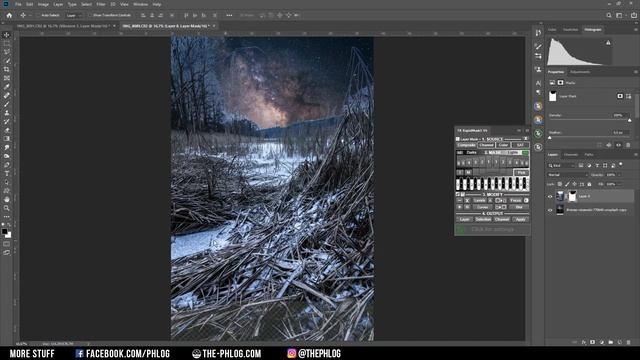Screen dimensions: 640x360
Task: Switch to the Histogram tab
Action: pyautogui.click(x=592, y=29)
